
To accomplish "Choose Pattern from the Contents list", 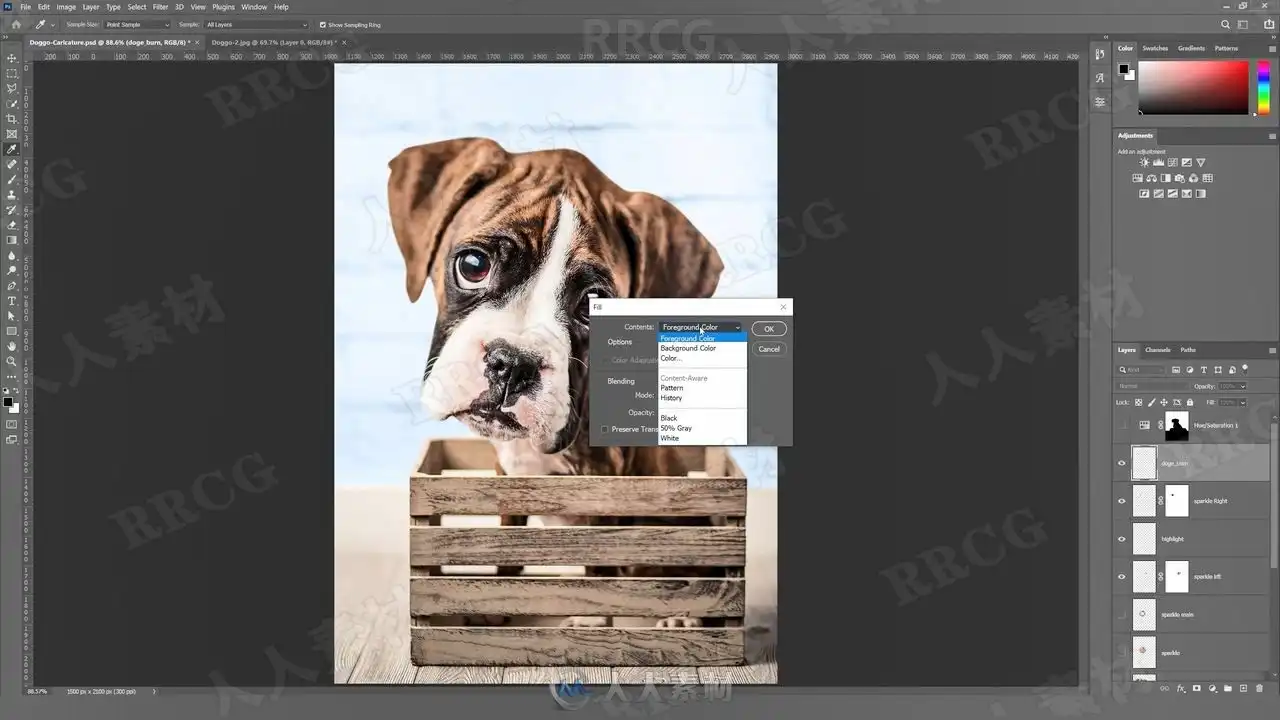I will (x=702, y=388).
